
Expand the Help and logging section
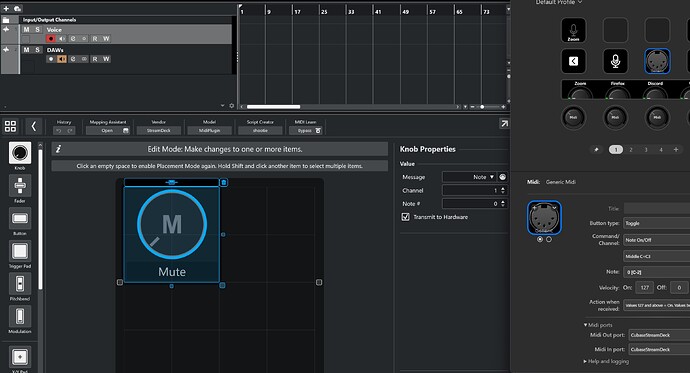coord(606,361)
